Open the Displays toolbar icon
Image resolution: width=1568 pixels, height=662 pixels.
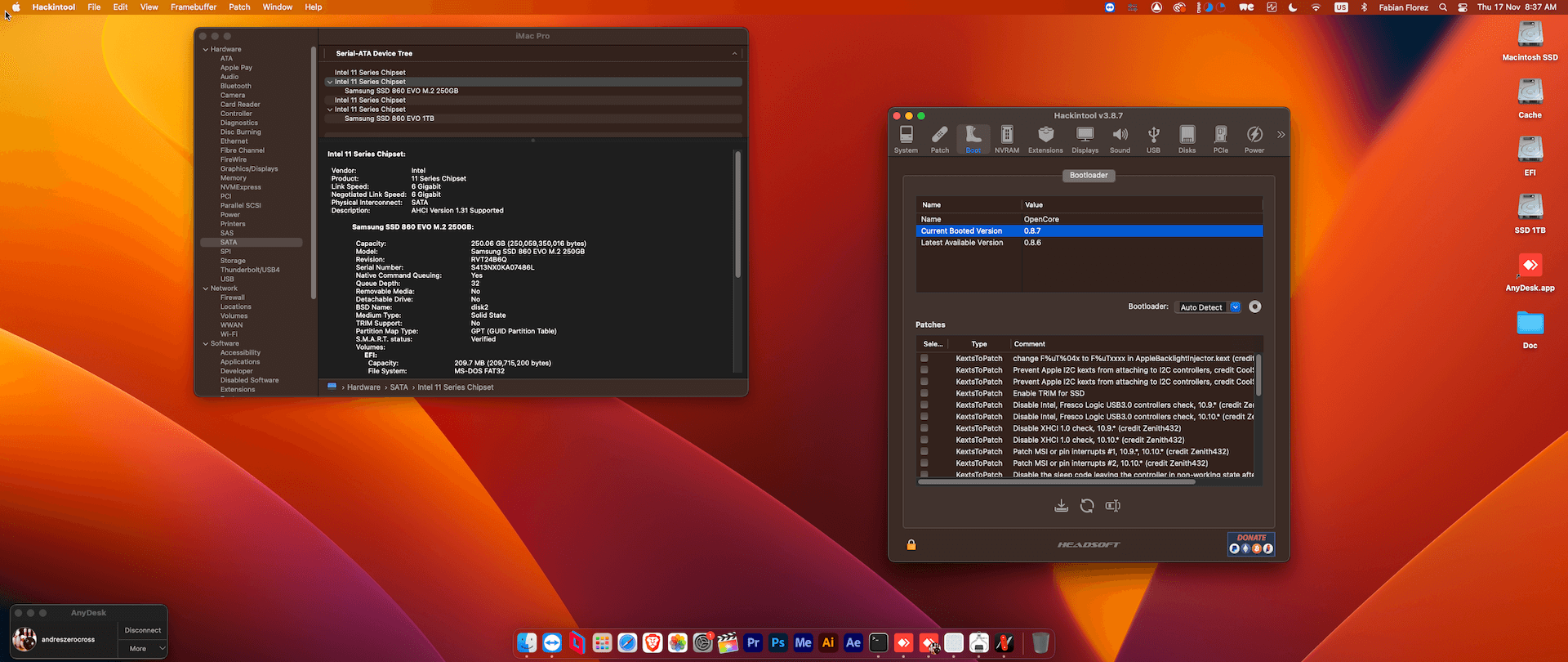pyautogui.click(x=1085, y=139)
